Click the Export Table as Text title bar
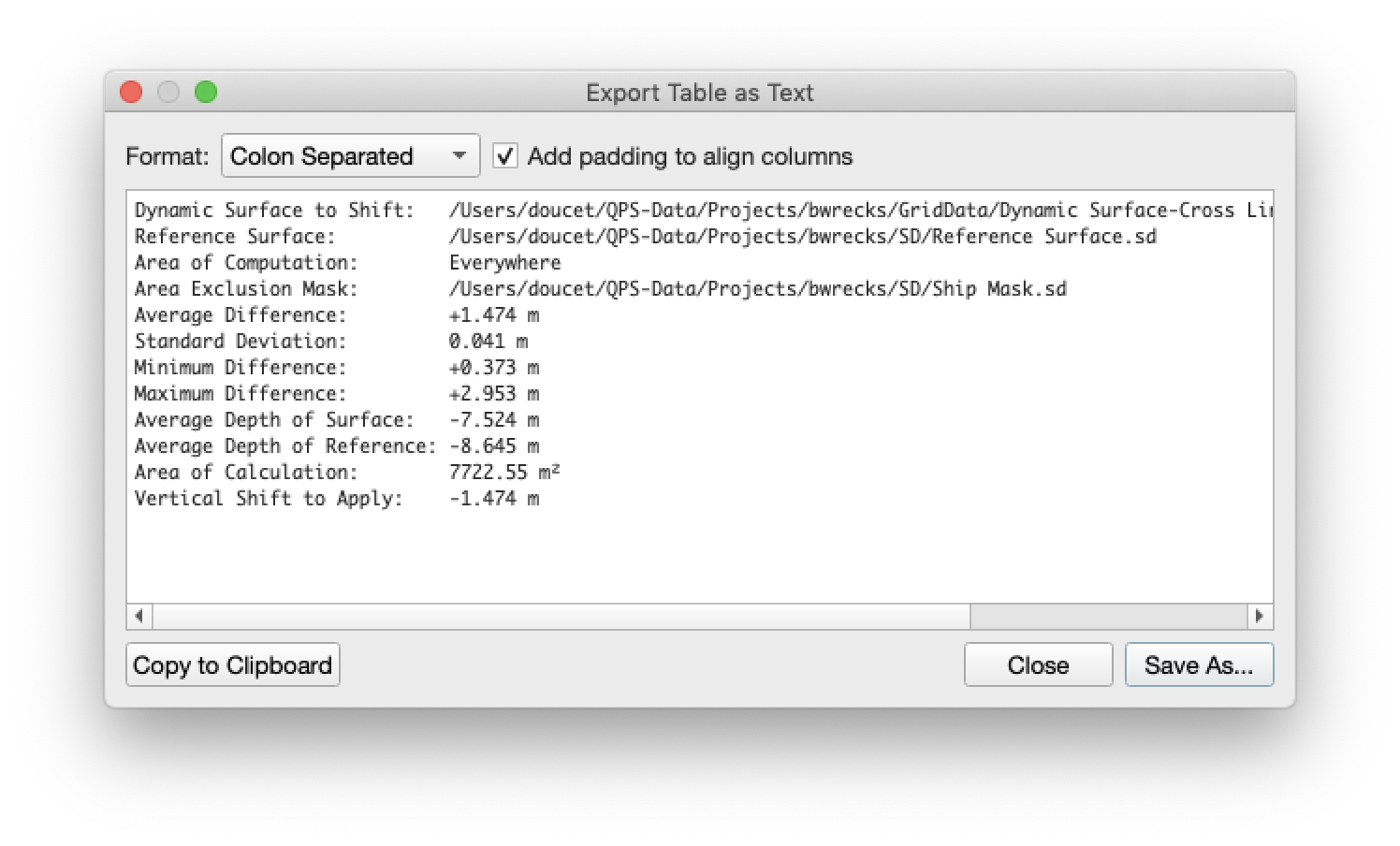 tap(699, 93)
